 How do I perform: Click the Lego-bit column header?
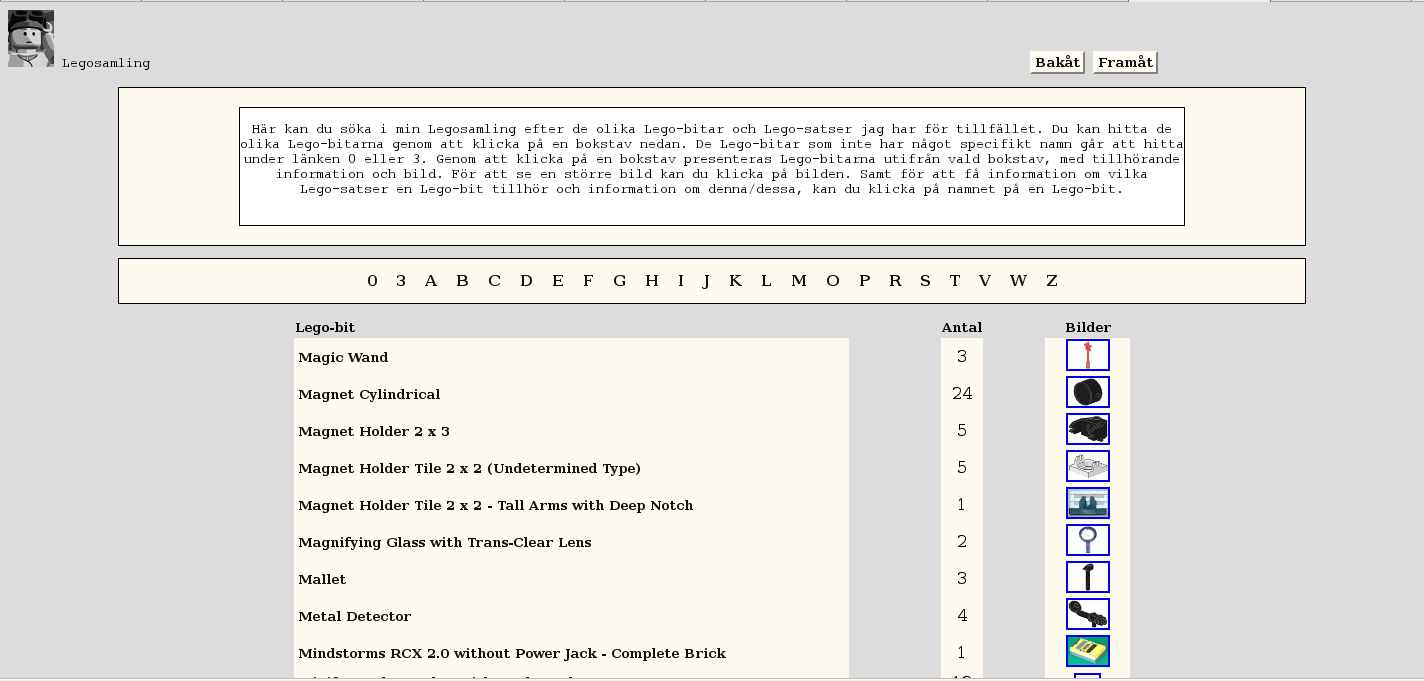point(325,327)
